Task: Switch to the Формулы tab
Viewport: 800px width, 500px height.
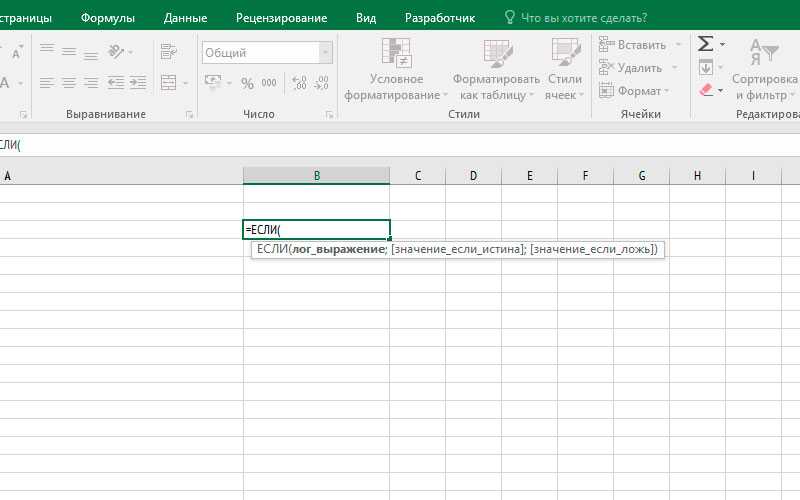Action: [108, 18]
